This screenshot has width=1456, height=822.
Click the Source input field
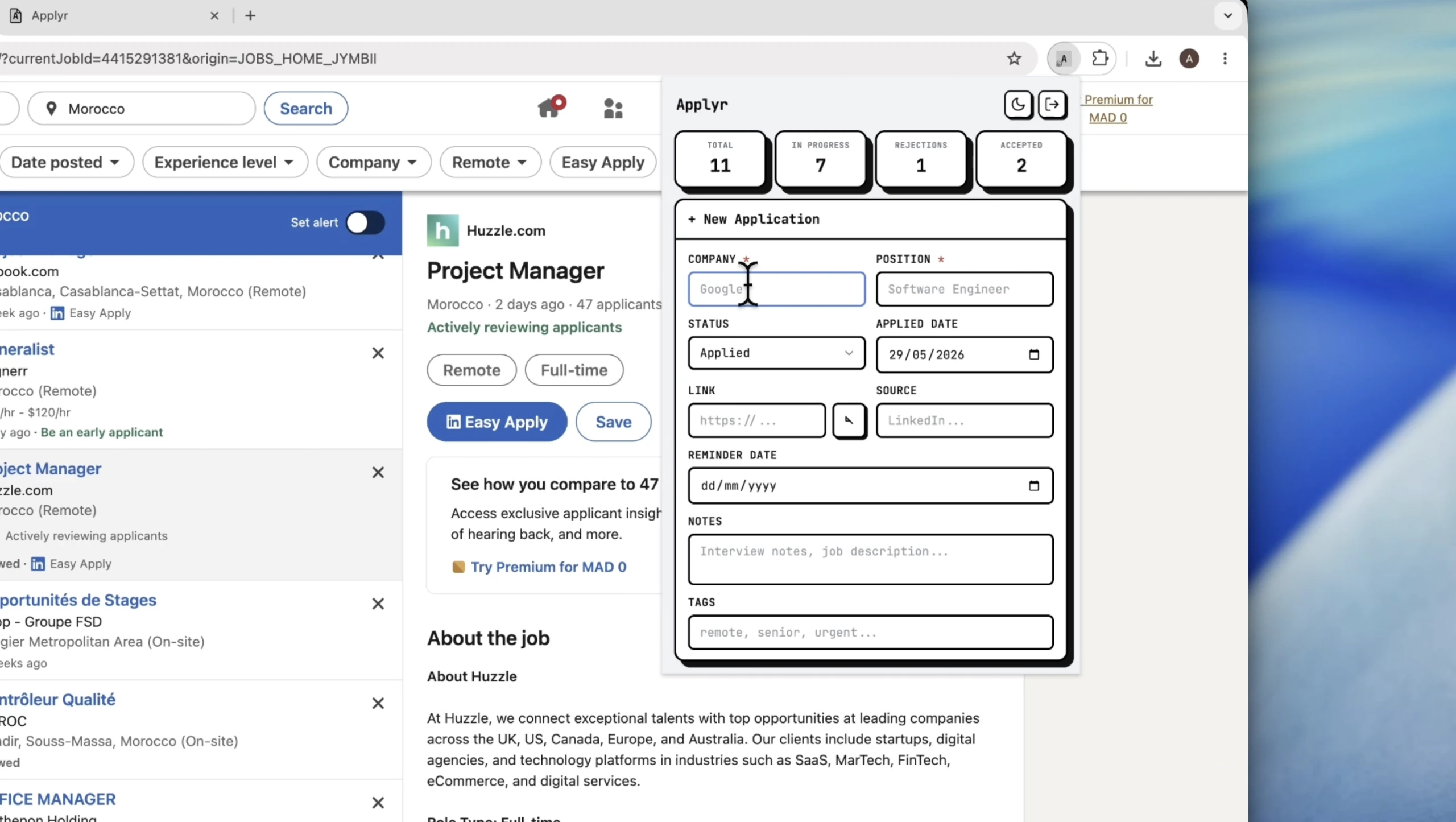pos(965,420)
